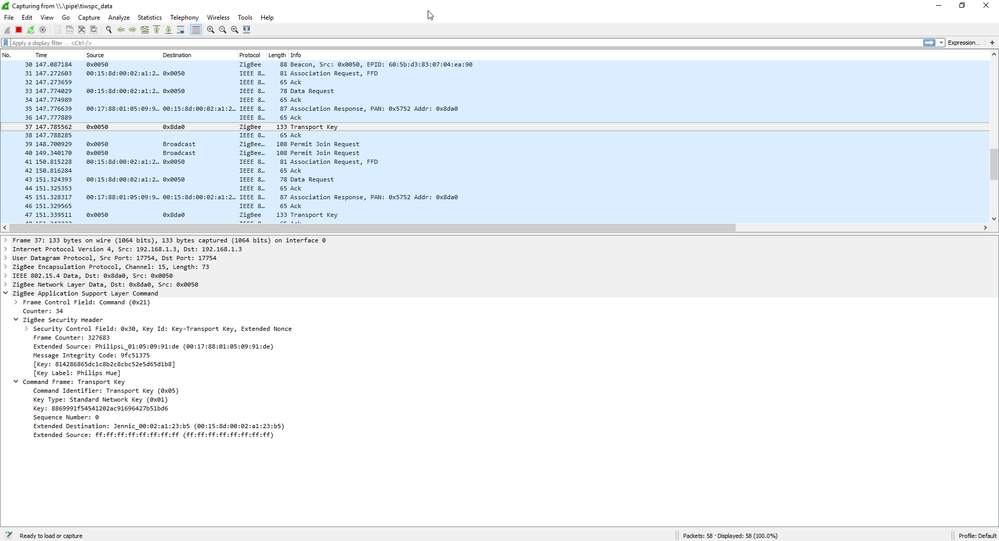This screenshot has height=541, width=999.
Task: Expand Internet Protocol Version 4 node
Action: [6, 250]
